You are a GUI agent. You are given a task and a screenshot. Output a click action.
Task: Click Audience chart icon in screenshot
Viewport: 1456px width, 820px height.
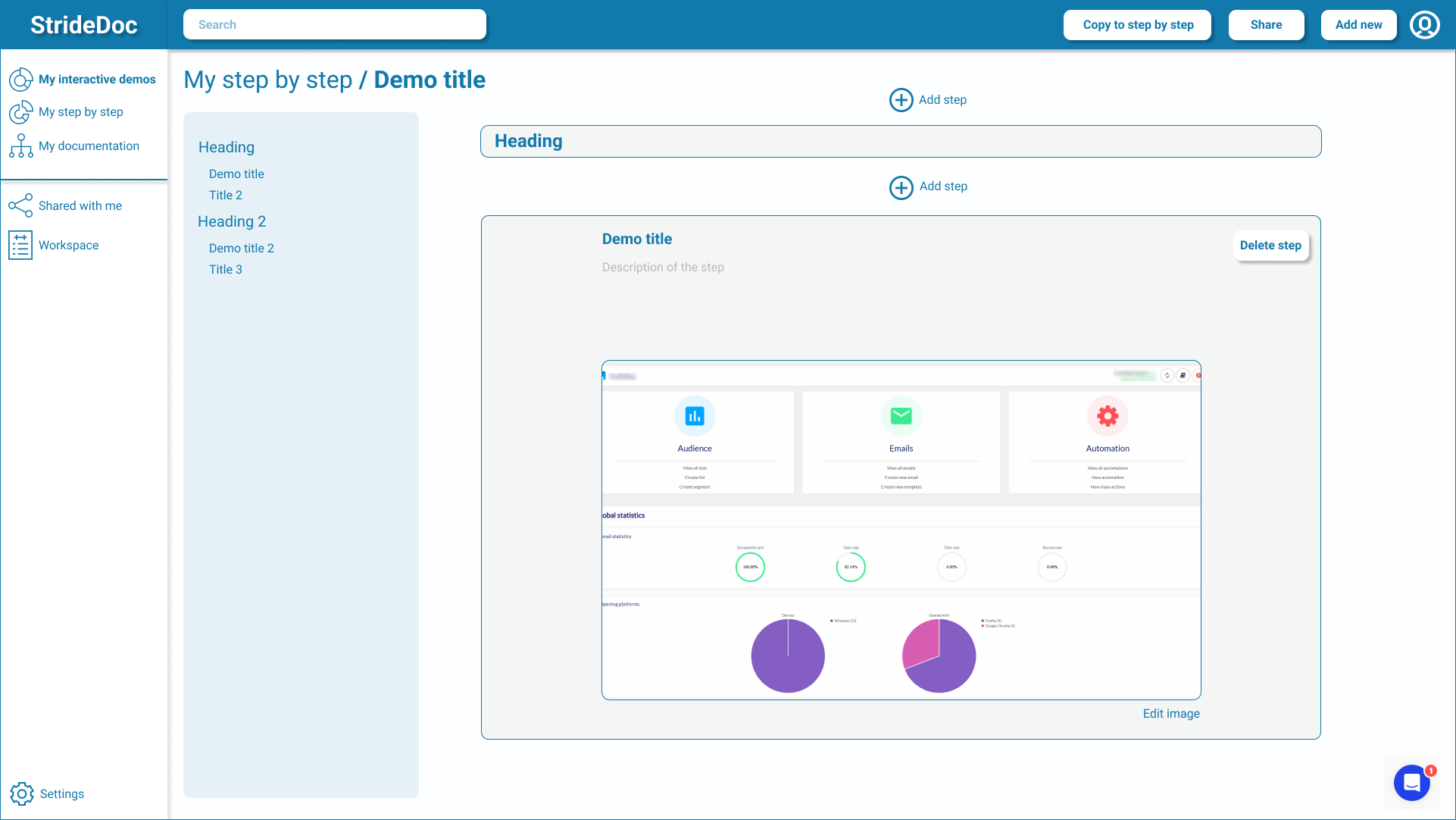pyautogui.click(x=695, y=416)
